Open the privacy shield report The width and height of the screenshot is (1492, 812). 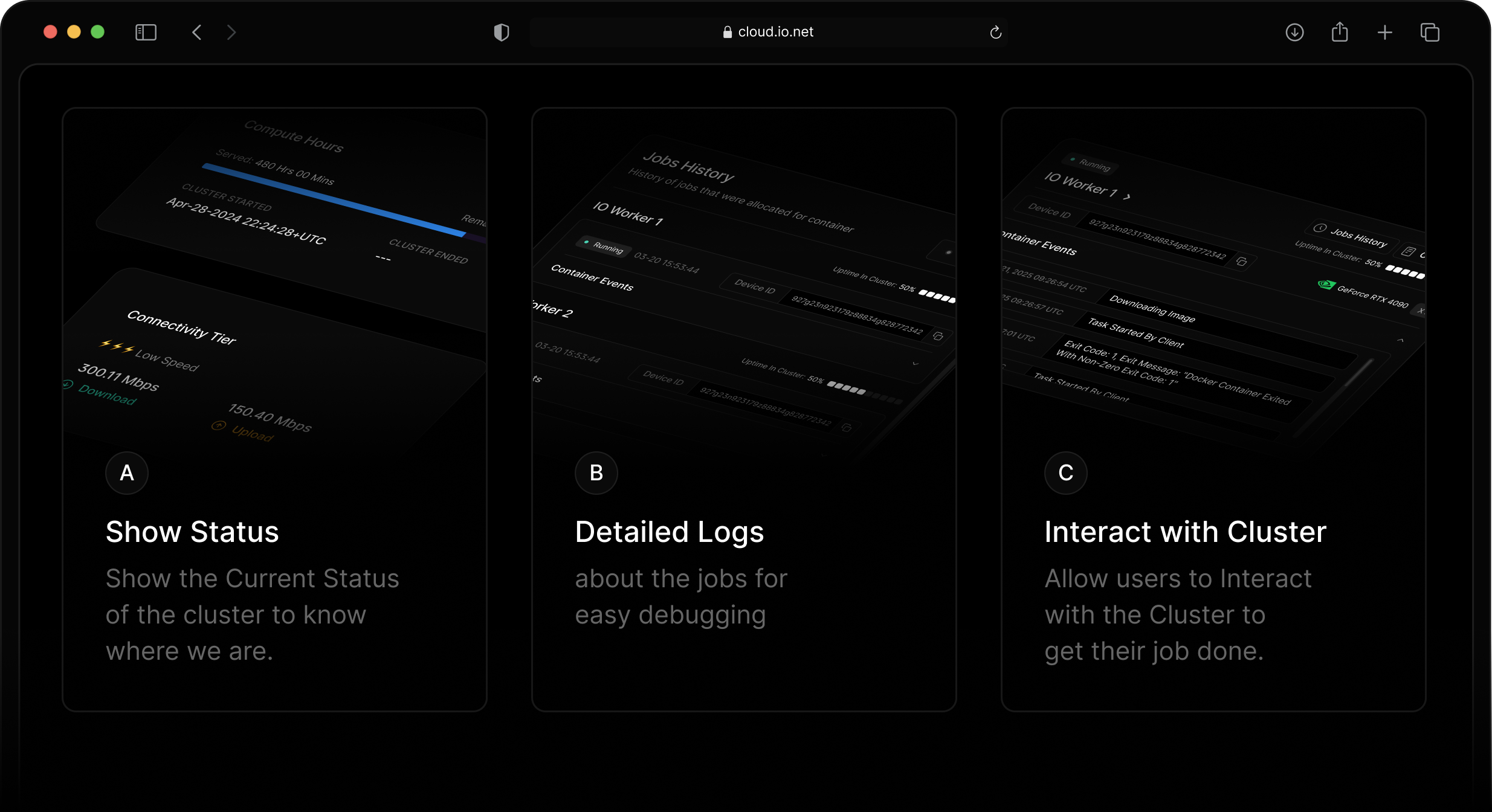tap(501, 32)
